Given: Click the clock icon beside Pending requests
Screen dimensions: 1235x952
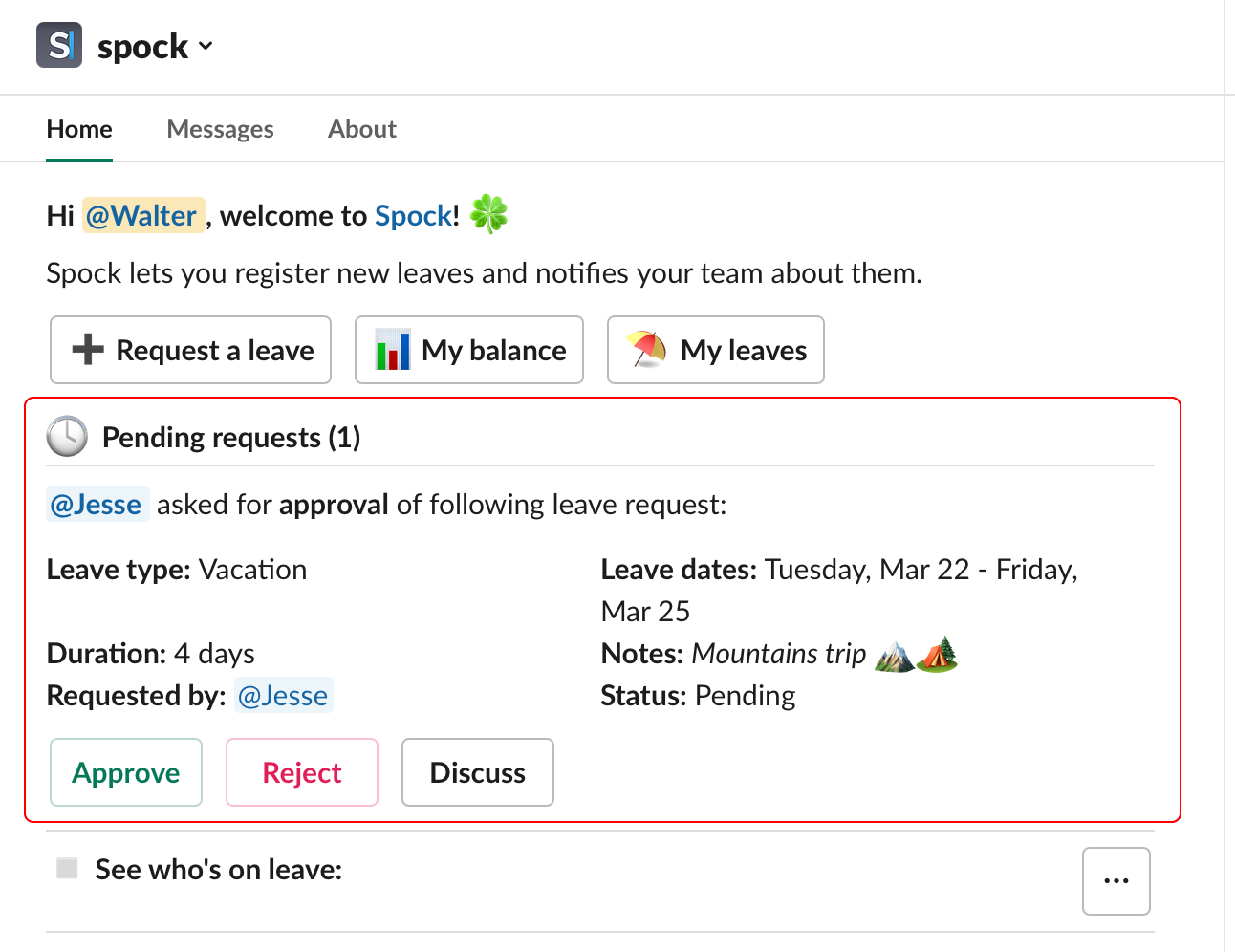Looking at the screenshot, I should [67, 437].
